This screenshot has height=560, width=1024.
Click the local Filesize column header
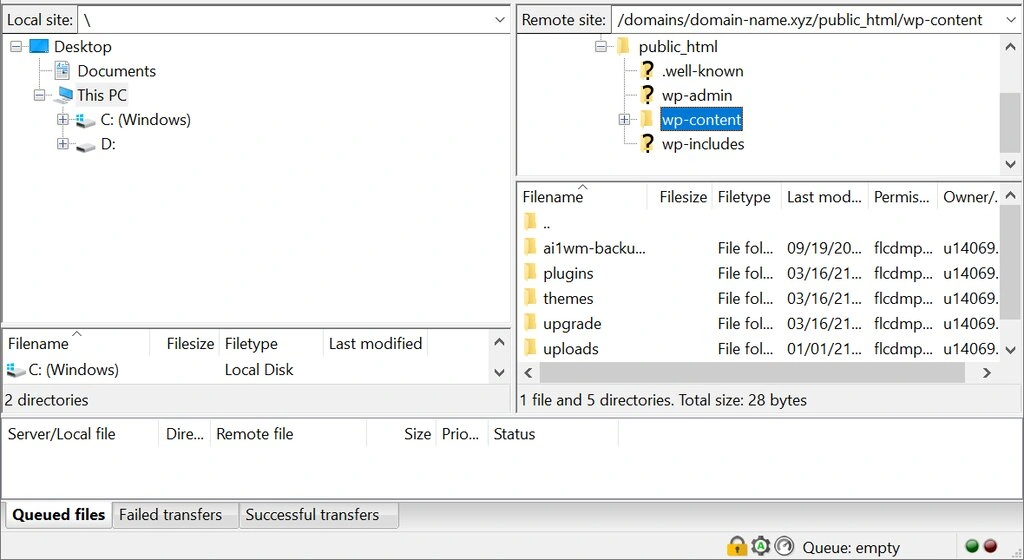(x=190, y=343)
